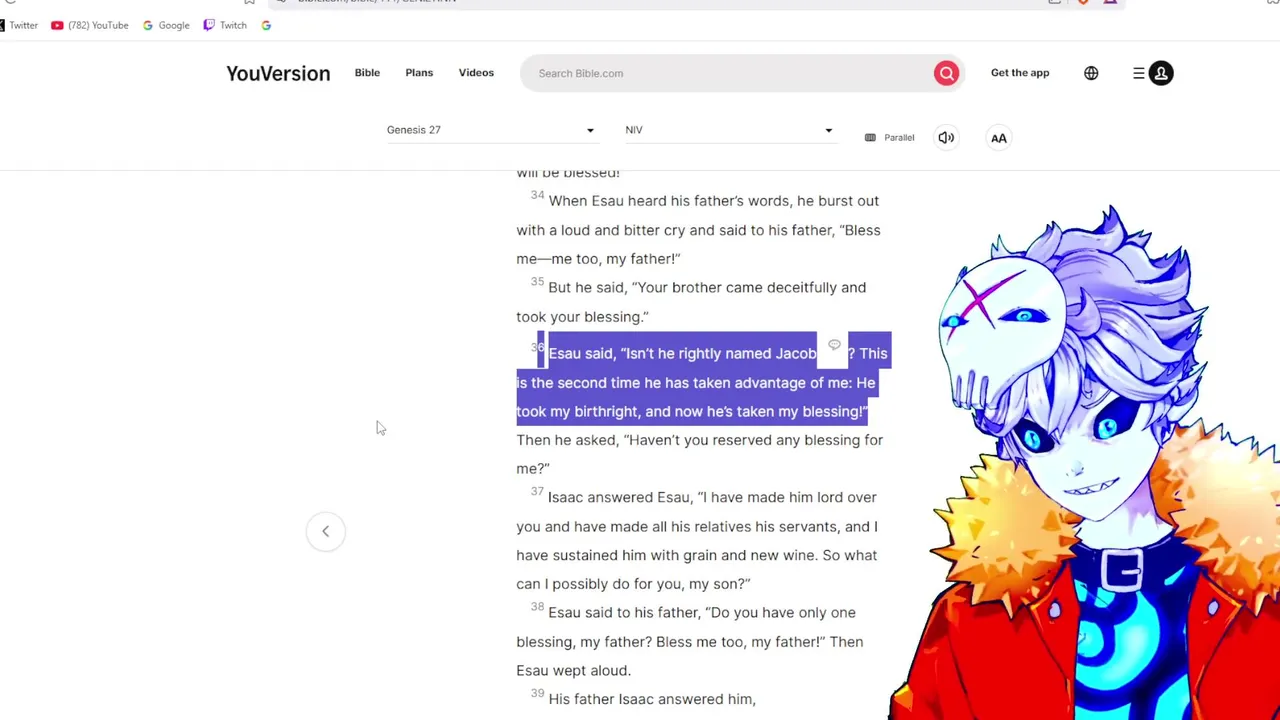
Task: Open the Twitch bookmark
Action: click(225, 25)
